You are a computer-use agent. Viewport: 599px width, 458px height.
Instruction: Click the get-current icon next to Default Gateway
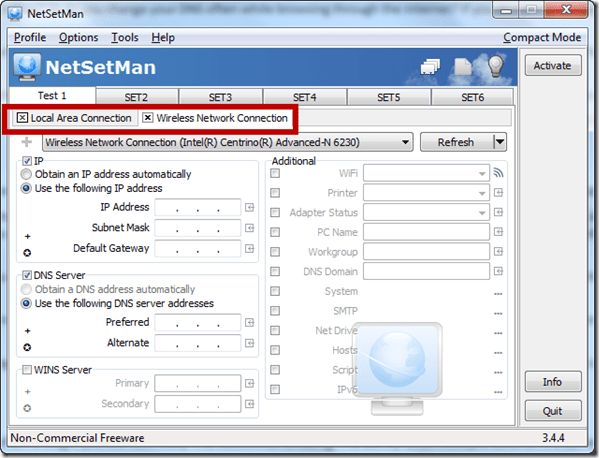[249, 249]
